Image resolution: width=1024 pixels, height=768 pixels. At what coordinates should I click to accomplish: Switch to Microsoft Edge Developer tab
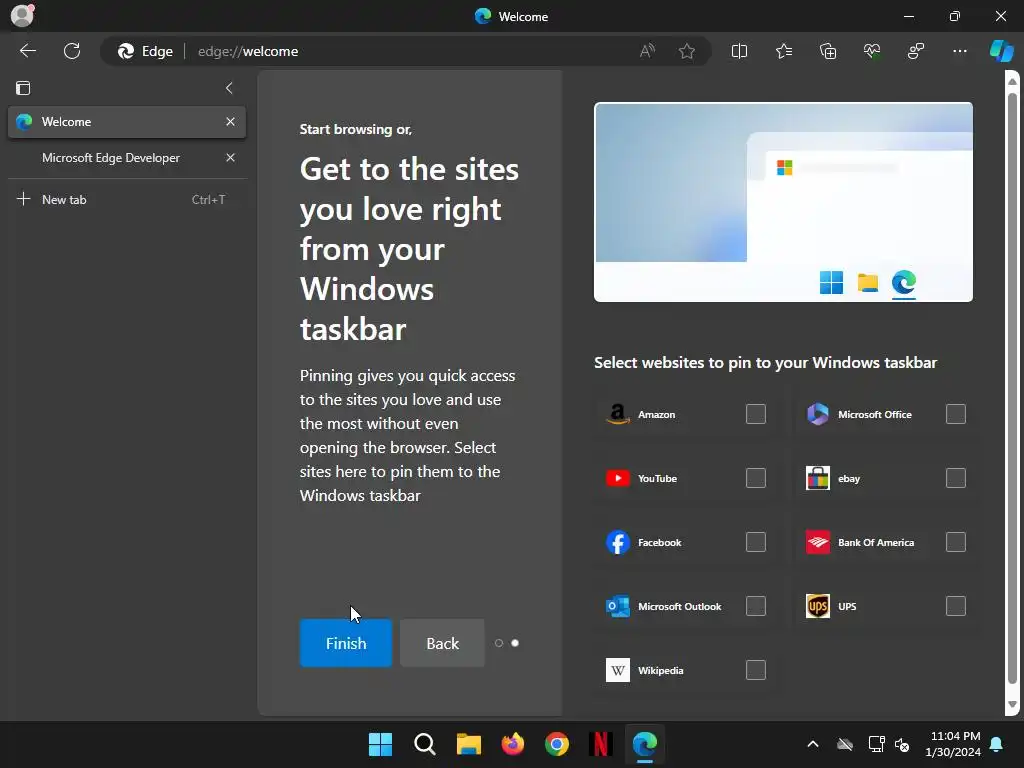[x=127, y=157]
